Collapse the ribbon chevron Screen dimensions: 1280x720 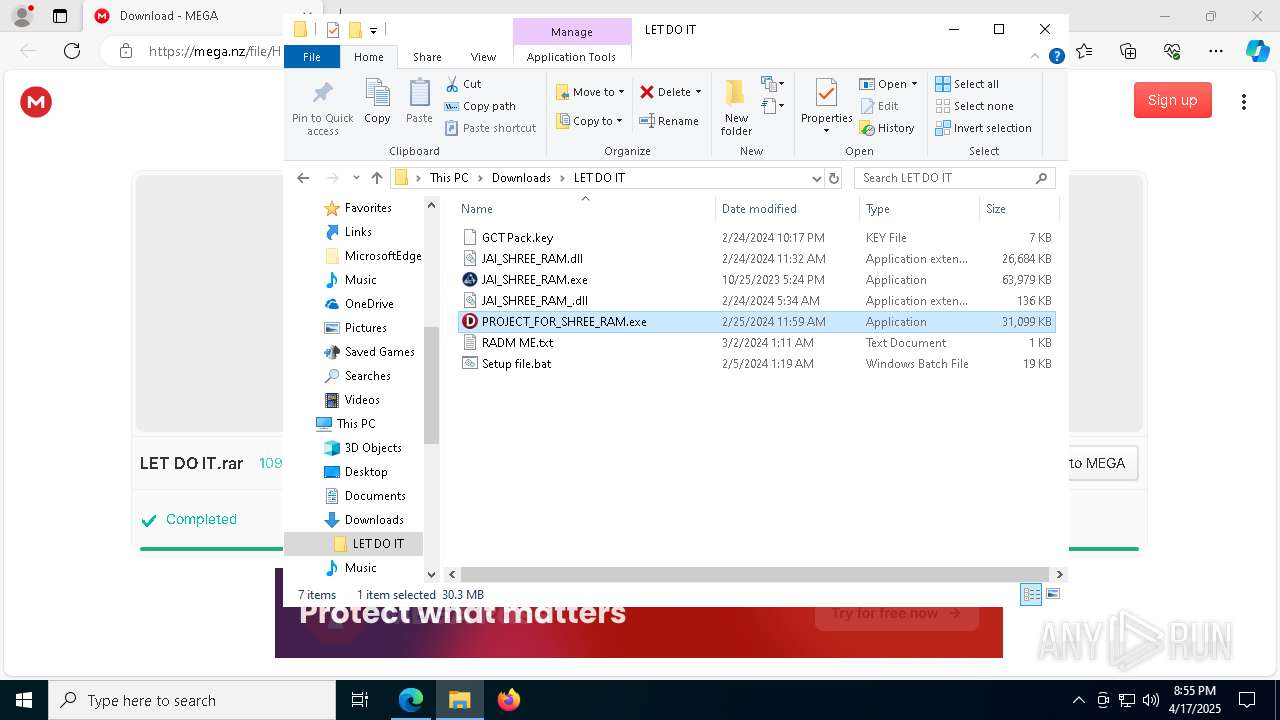1035,57
